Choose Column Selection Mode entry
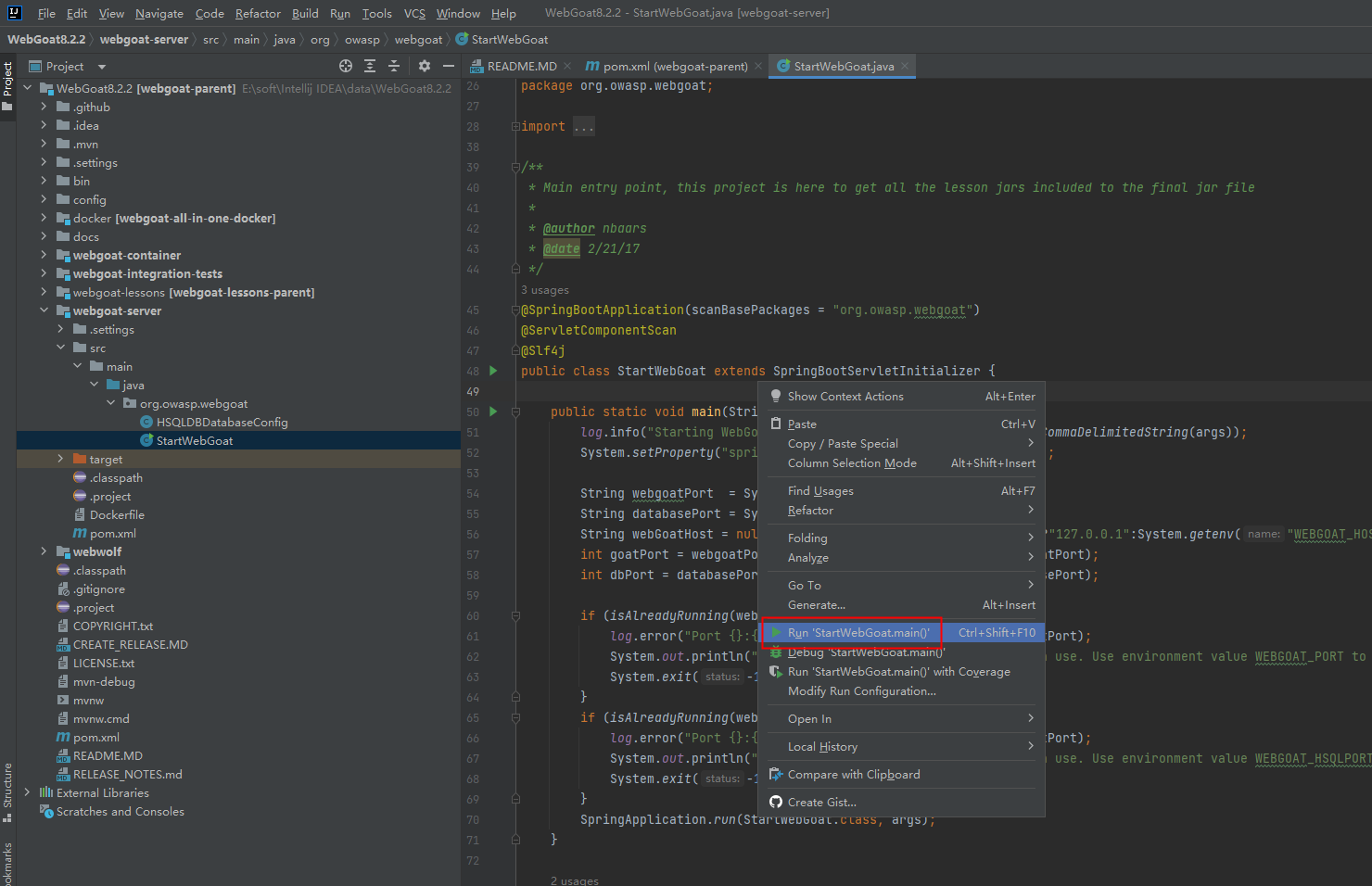Screen dimensions: 1372x886 (x=901, y=463)
